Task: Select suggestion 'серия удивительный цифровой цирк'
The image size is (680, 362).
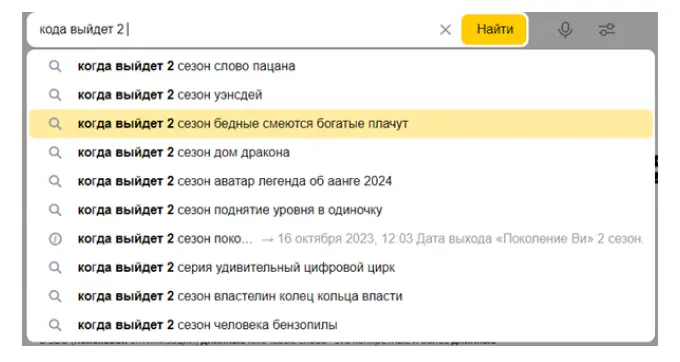Action: (340, 267)
